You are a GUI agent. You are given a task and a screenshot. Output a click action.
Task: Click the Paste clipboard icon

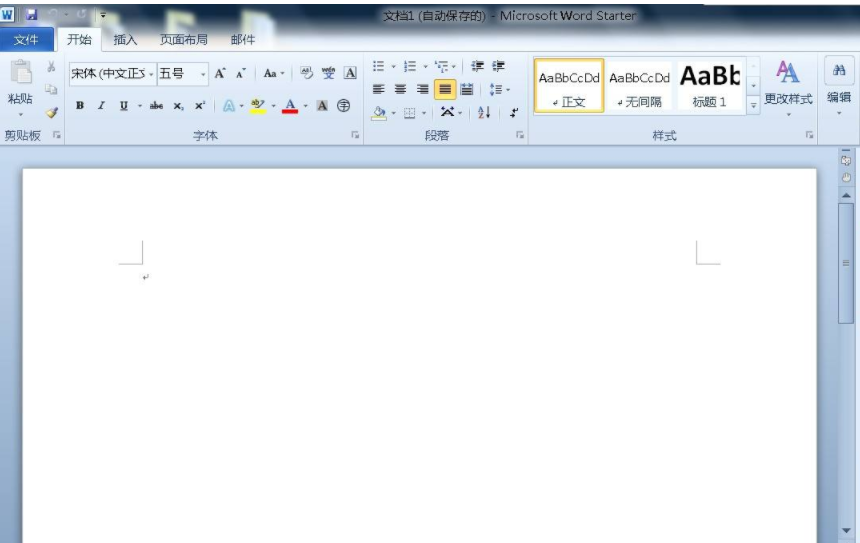point(21,72)
